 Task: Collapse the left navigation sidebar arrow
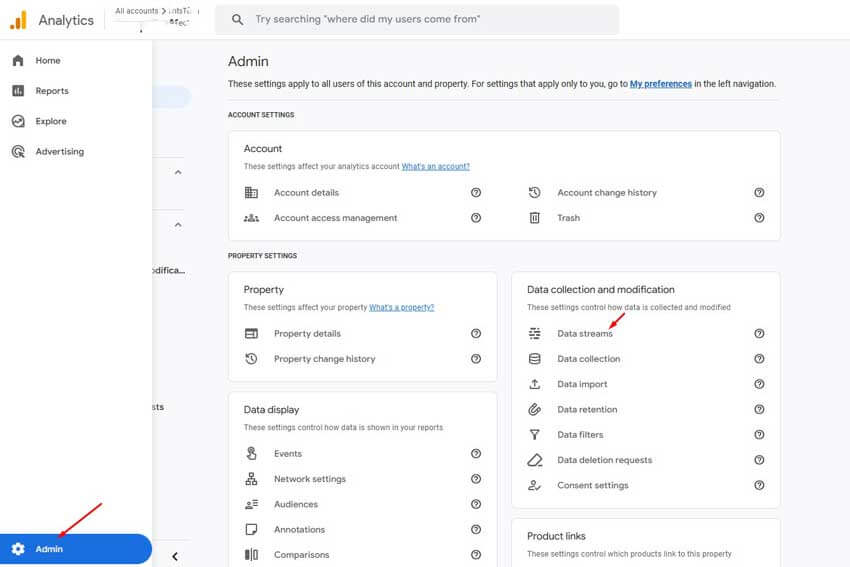(x=175, y=556)
